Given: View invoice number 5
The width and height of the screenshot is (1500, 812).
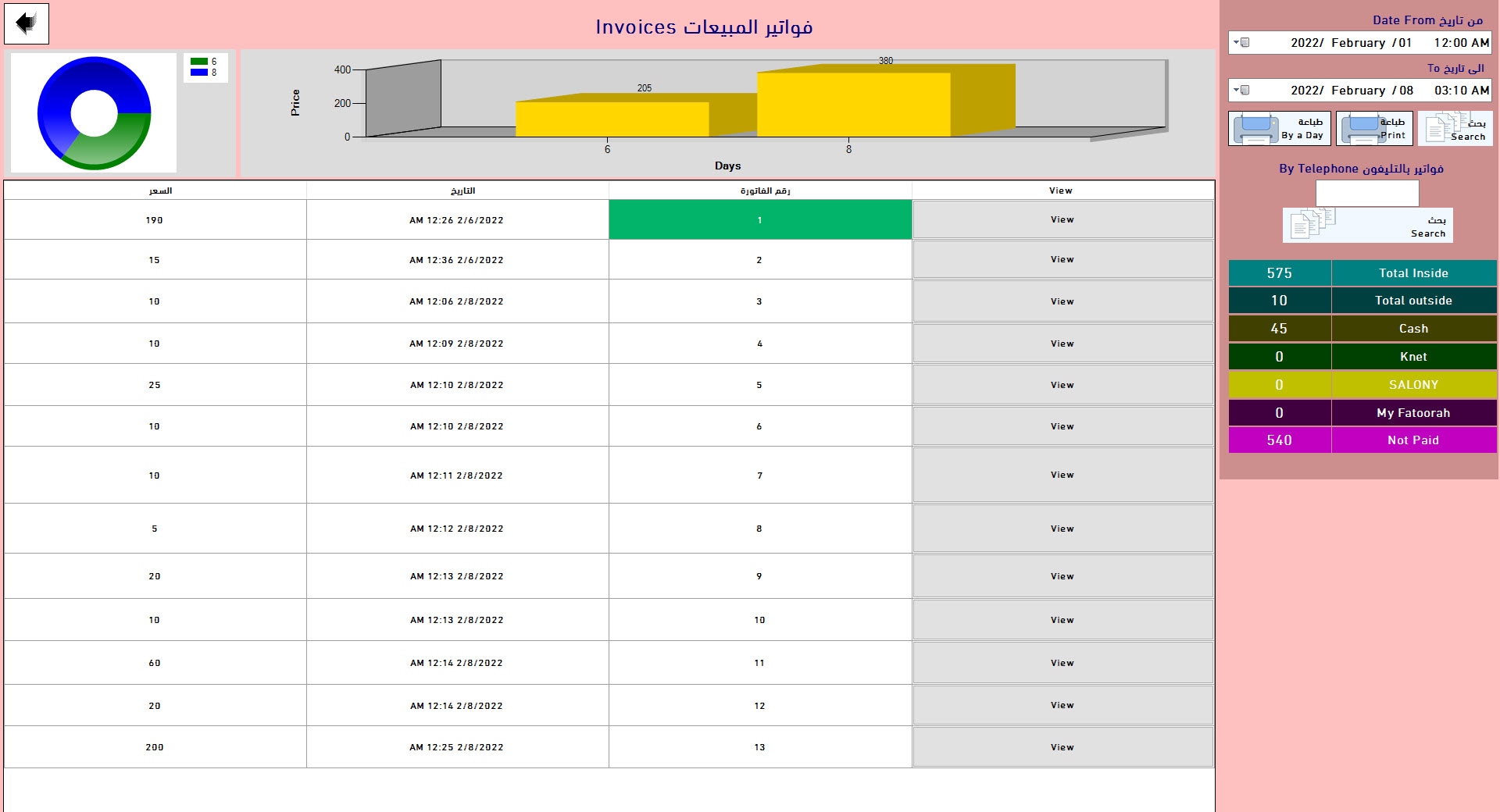Looking at the screenshot, I should 1062,385.
